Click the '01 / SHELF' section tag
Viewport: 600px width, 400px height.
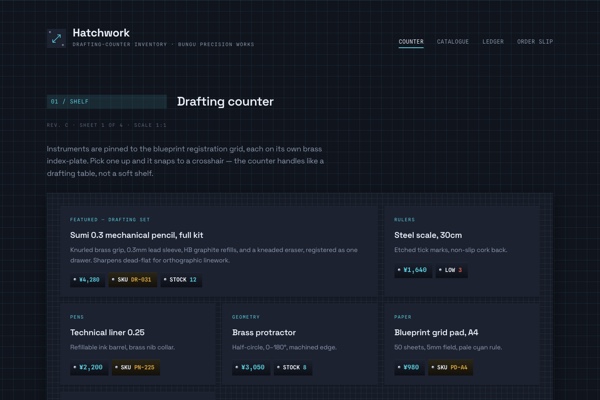pyautogui.click(x=107, y=101)
